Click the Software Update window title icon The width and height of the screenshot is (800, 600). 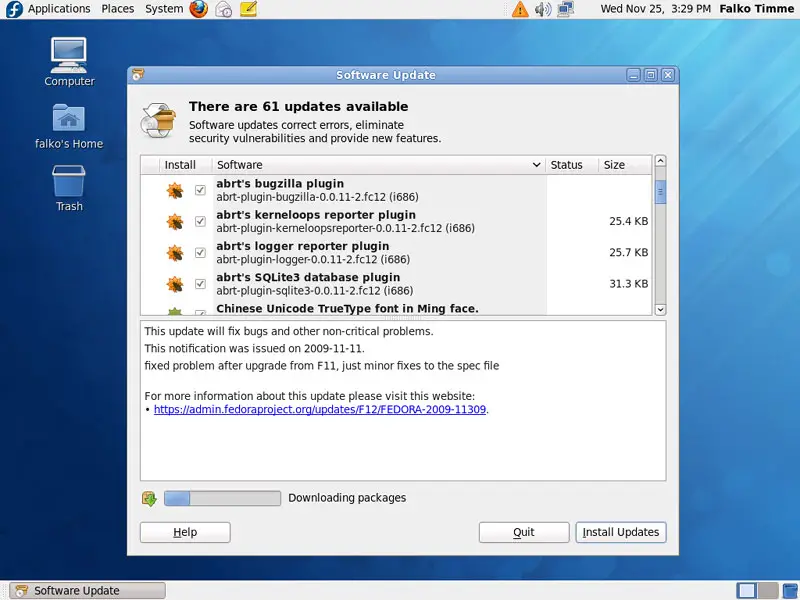pyautogui.click(x=138, y=75)
